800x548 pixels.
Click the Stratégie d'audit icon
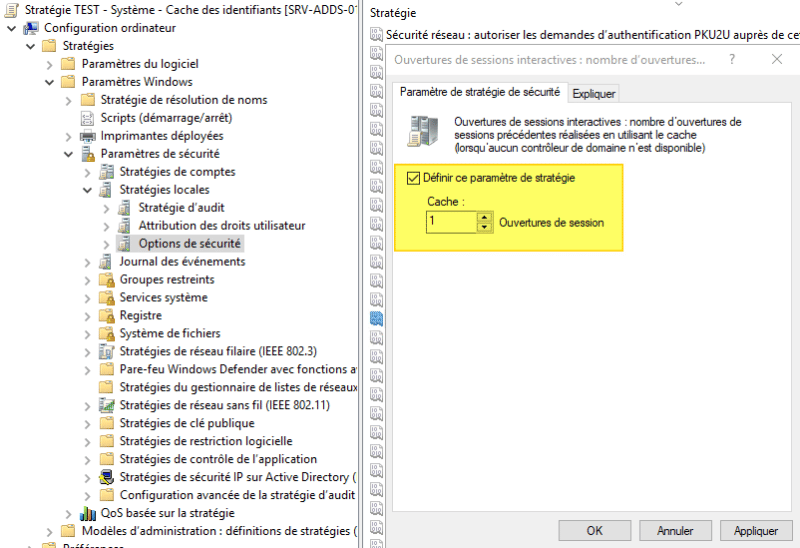click(x=124, y=208)
